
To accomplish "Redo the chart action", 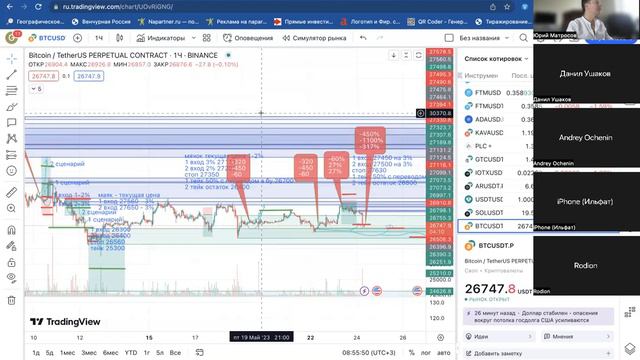I will click(x=380, y=38).
